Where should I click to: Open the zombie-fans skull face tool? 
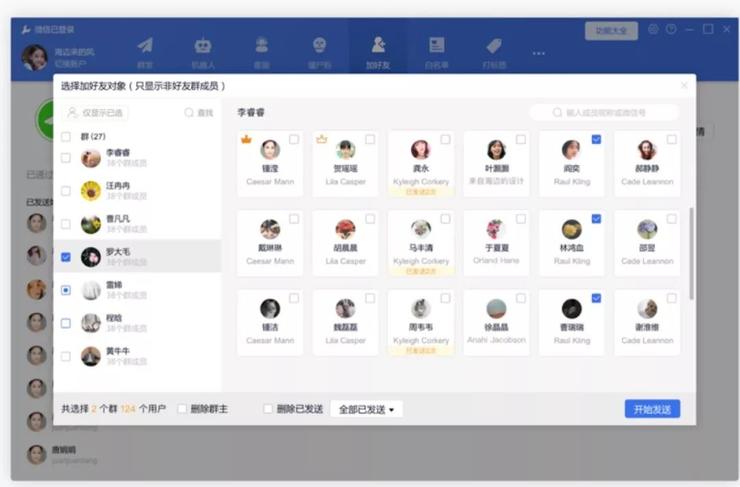click(320, 45)
